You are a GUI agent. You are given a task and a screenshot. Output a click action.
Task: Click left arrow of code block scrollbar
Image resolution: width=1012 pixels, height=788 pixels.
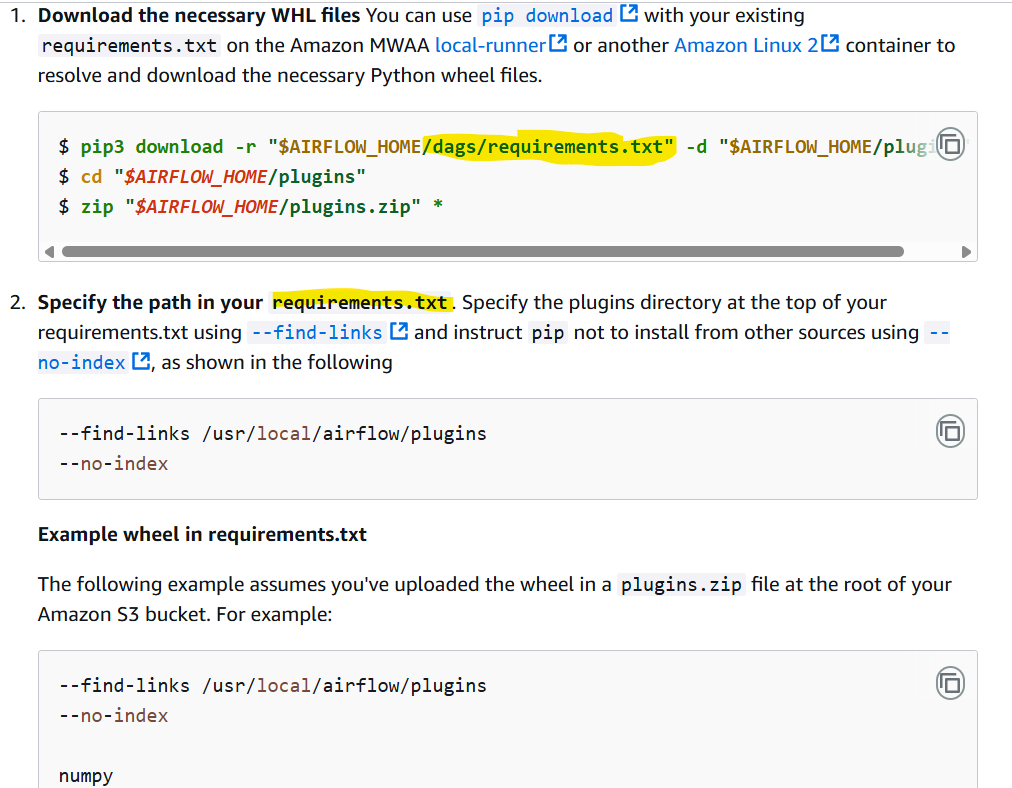click(x=50, y=252)
